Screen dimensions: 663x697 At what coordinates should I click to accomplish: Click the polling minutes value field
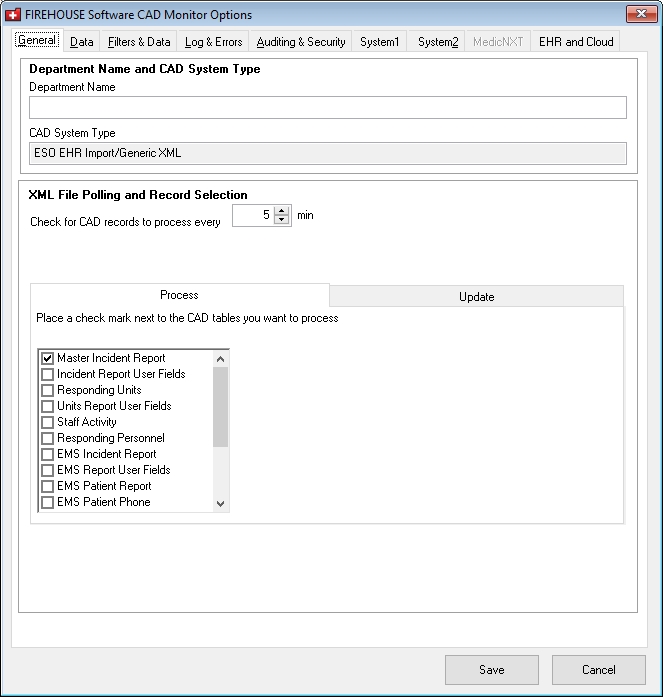click(253, 216)
